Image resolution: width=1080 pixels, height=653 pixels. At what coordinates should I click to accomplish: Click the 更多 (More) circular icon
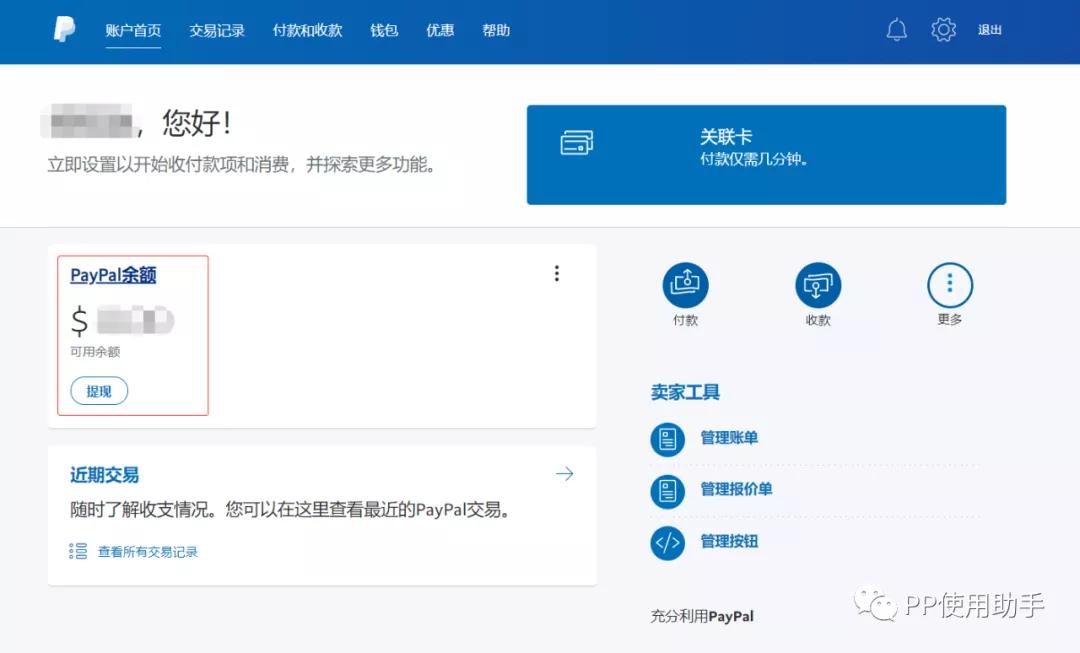pos(949,283)
